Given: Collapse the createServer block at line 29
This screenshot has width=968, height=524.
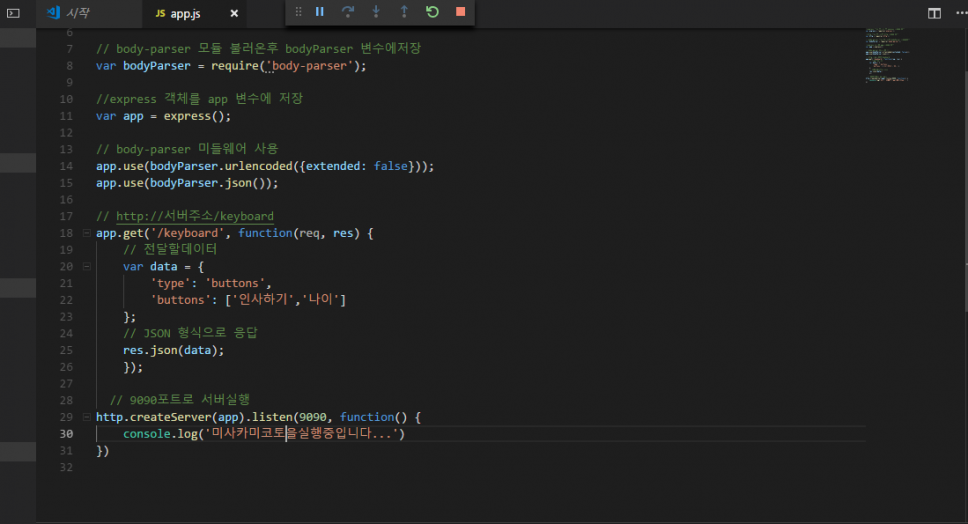Looking at the screenshot, I should tap(86, 417).
